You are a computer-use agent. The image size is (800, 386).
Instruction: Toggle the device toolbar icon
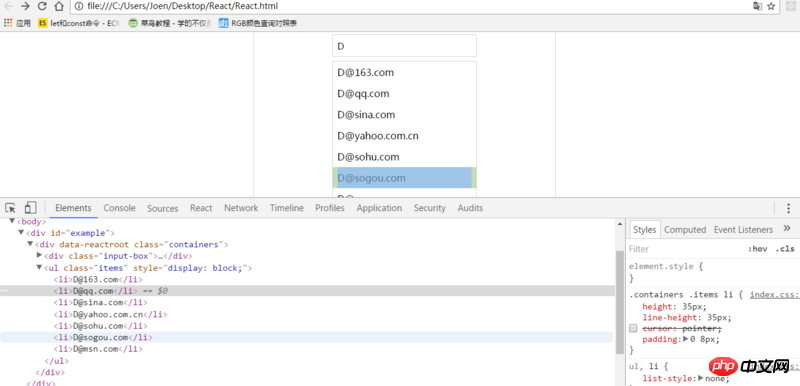click(30, 208)
